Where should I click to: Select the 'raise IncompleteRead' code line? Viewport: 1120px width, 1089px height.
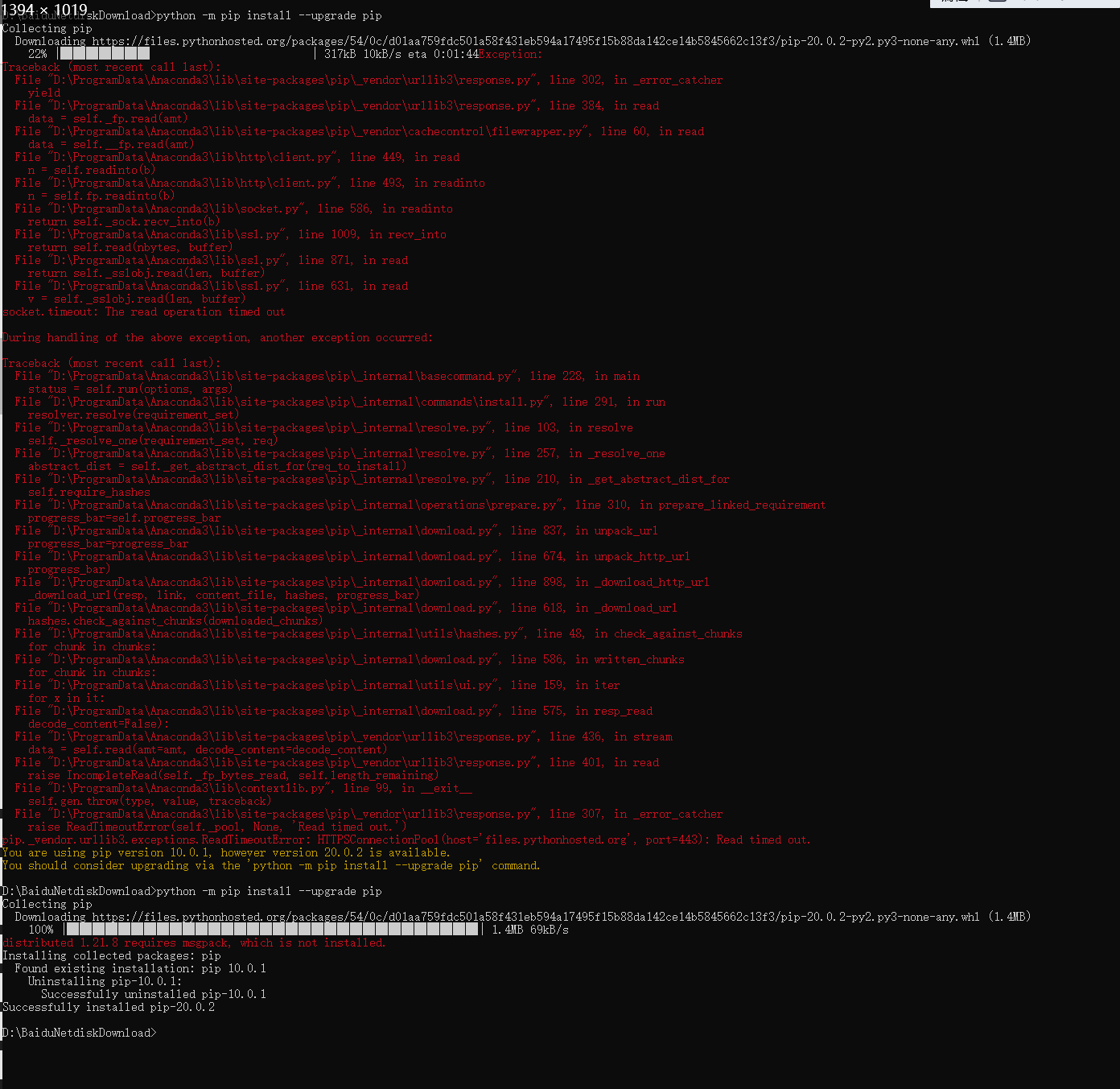[233, 775]
